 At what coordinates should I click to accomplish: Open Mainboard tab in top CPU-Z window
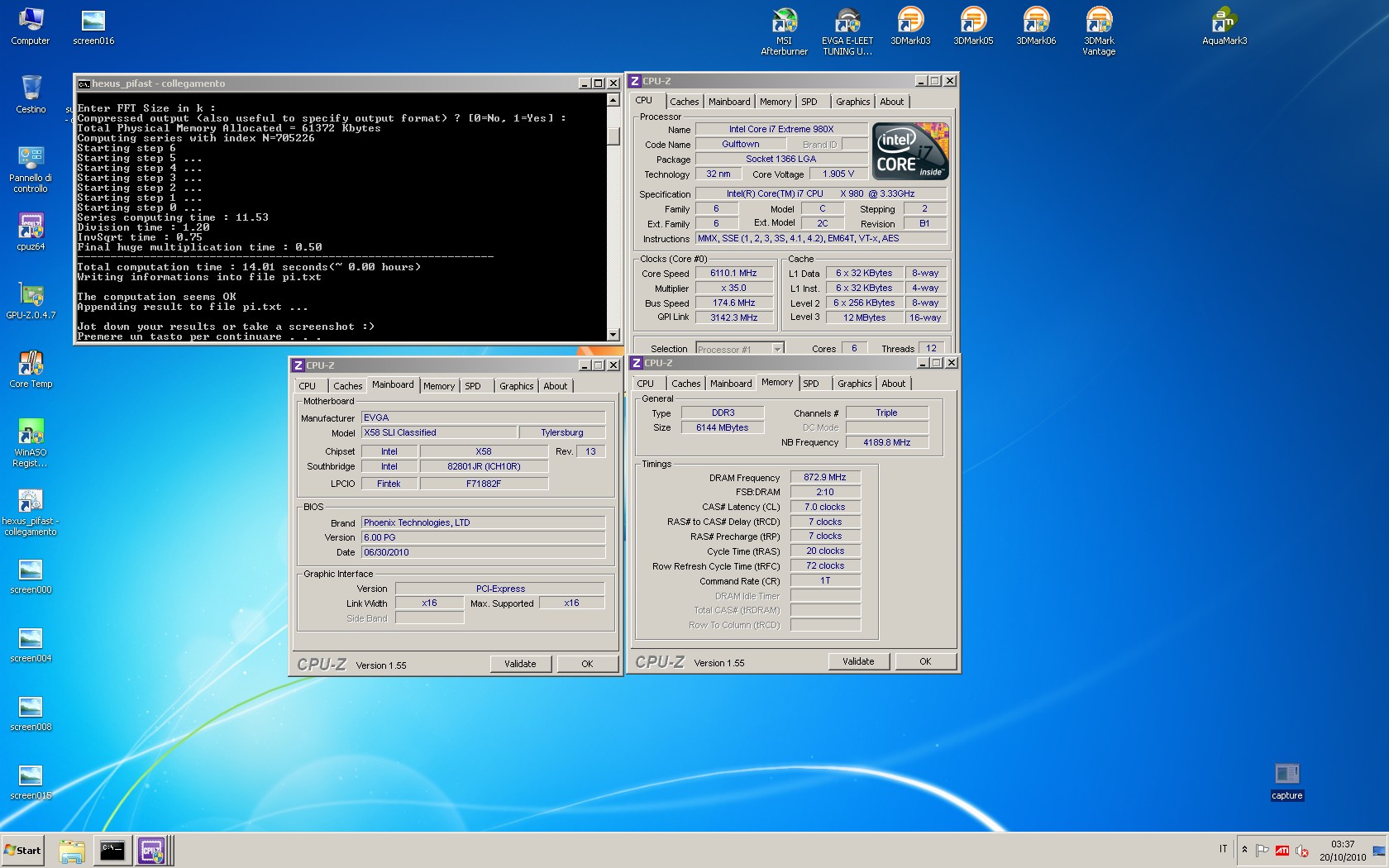point(729,102)
